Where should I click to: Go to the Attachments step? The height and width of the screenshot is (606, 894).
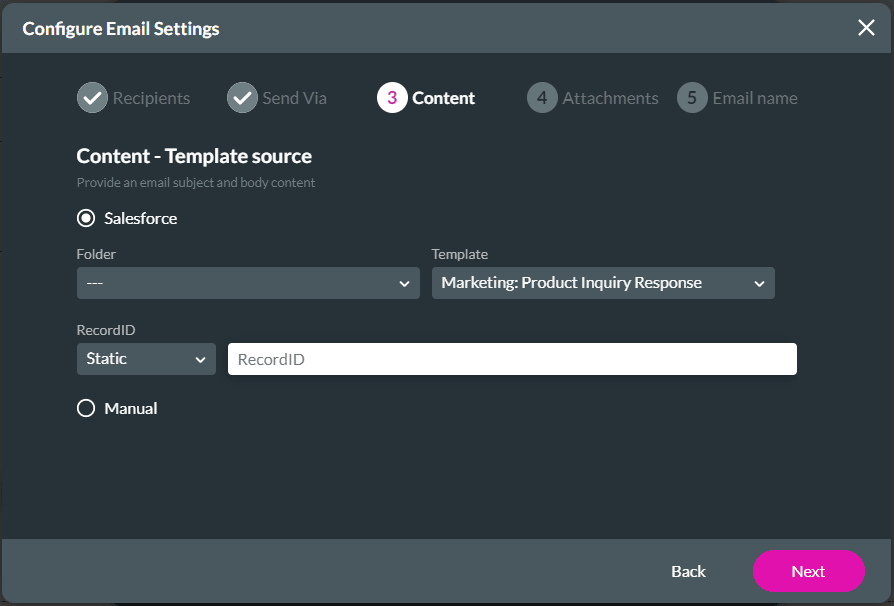[593, 97]
